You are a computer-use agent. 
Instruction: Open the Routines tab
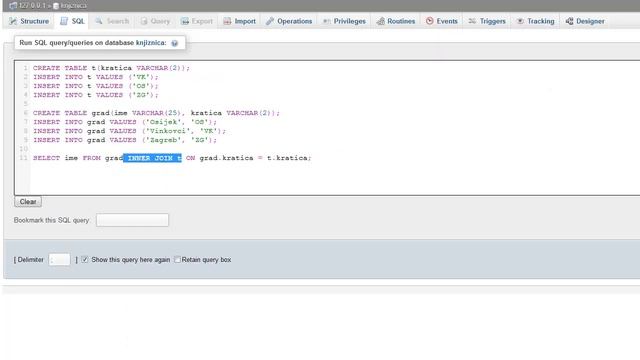tap(396, 21)
